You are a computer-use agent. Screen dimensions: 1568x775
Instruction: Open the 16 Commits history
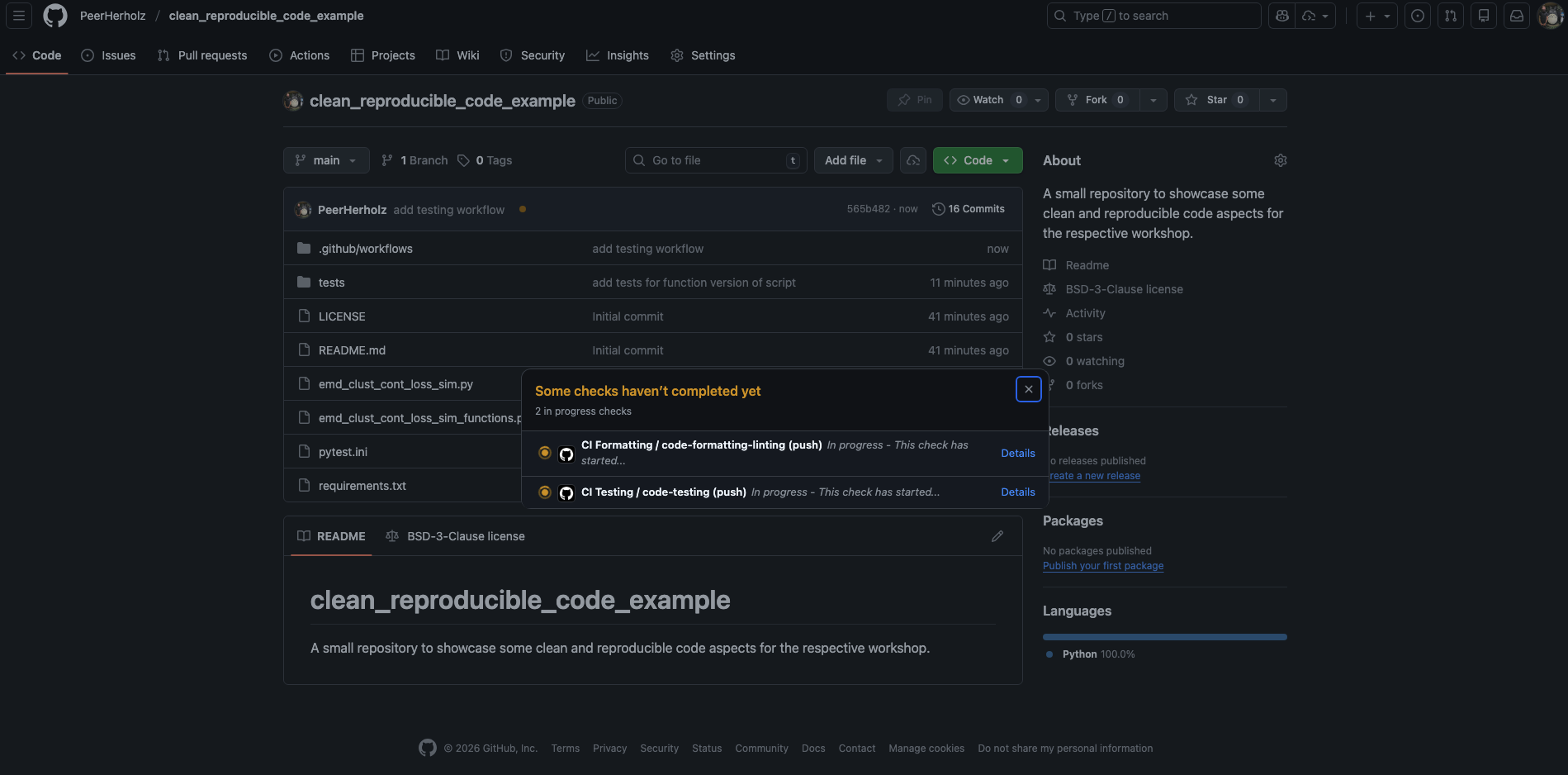[x=969, y=209]
